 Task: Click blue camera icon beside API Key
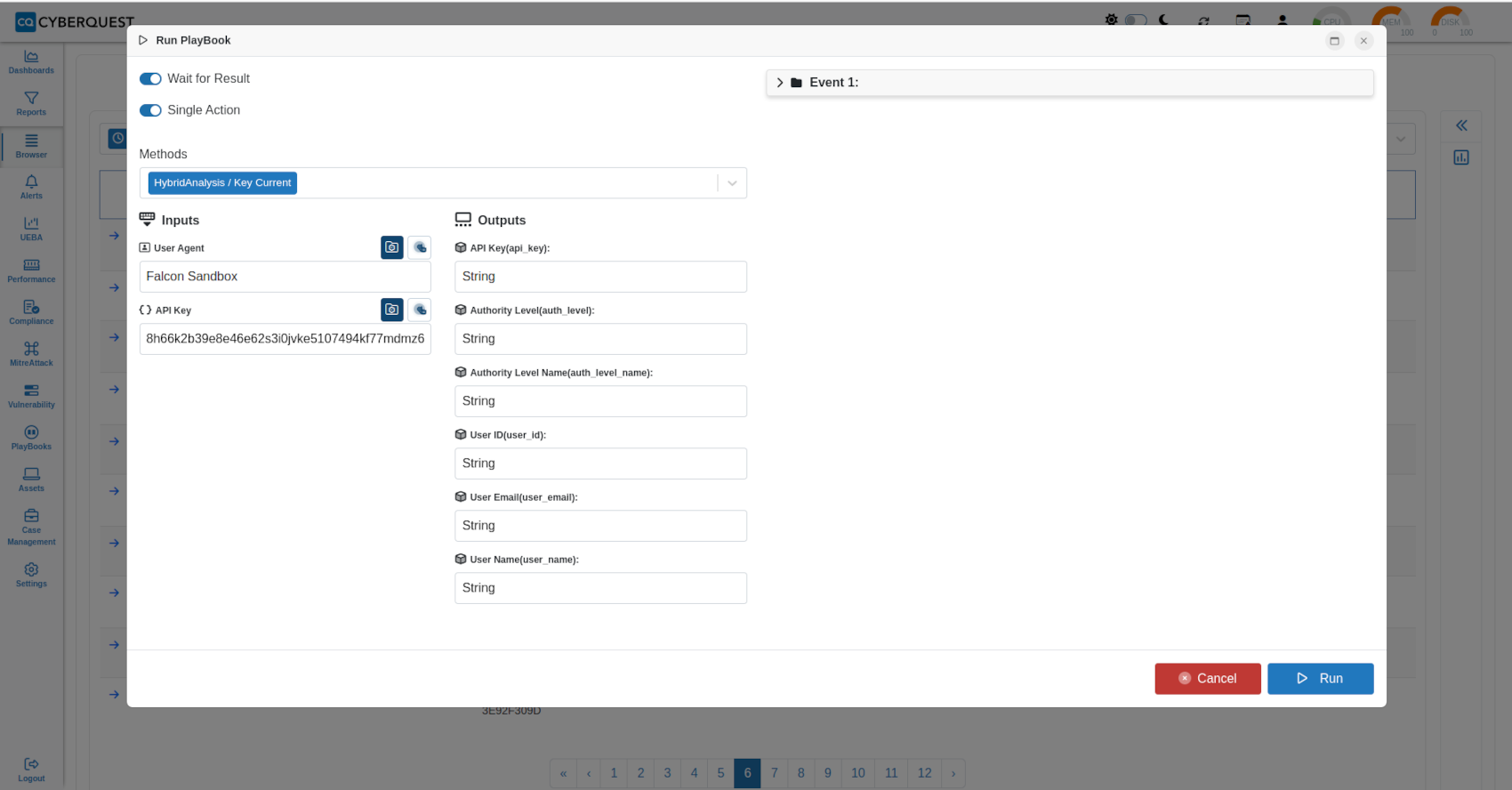(392, 310)
